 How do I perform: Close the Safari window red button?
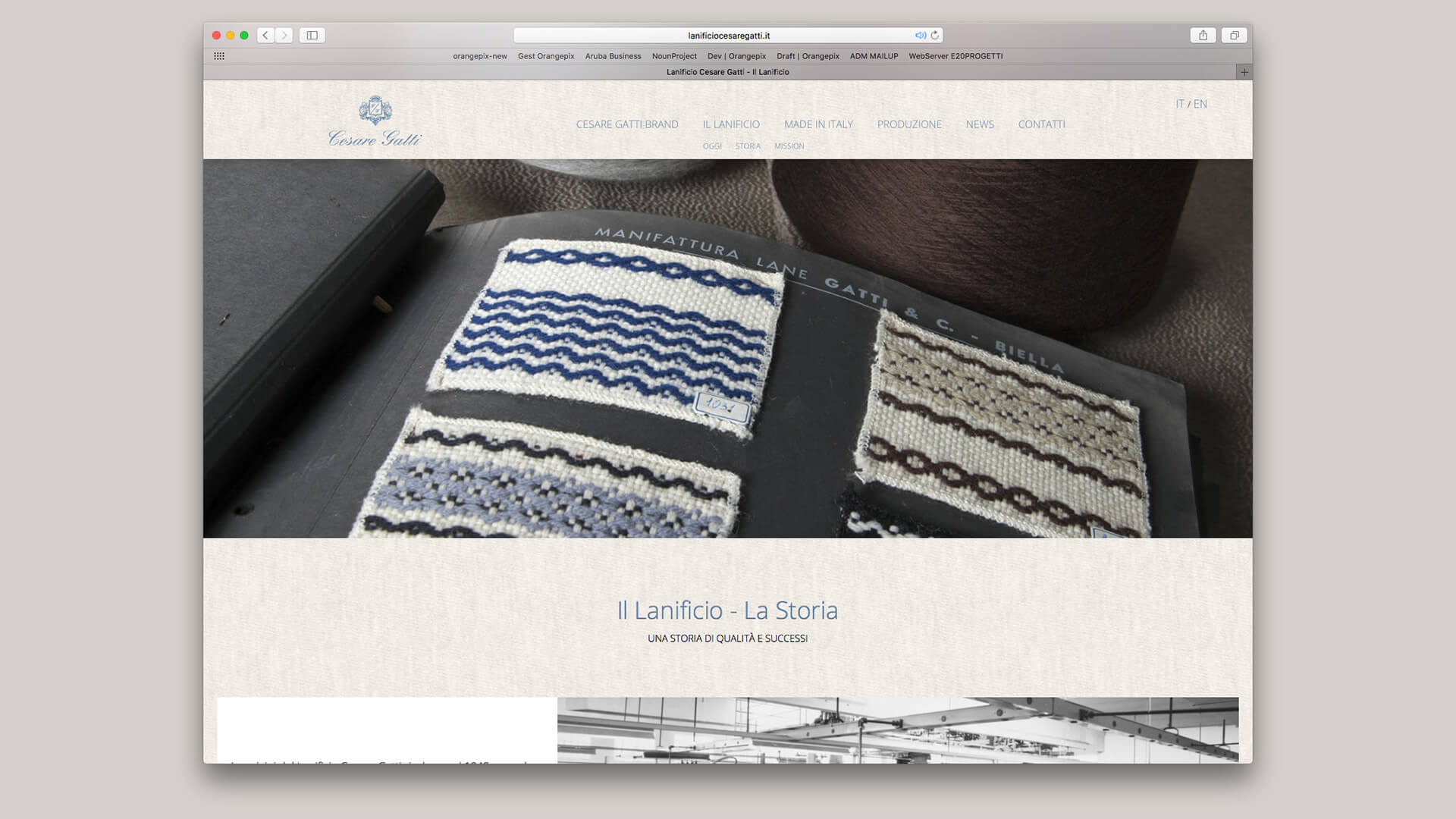click(216, 35)
